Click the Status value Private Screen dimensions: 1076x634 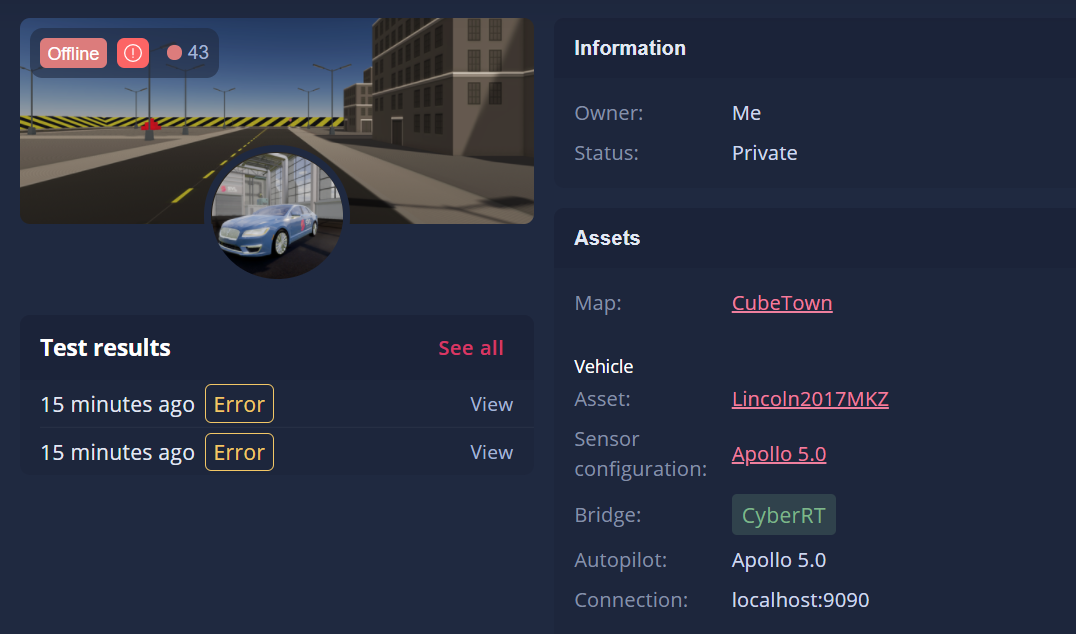(764, 152)
